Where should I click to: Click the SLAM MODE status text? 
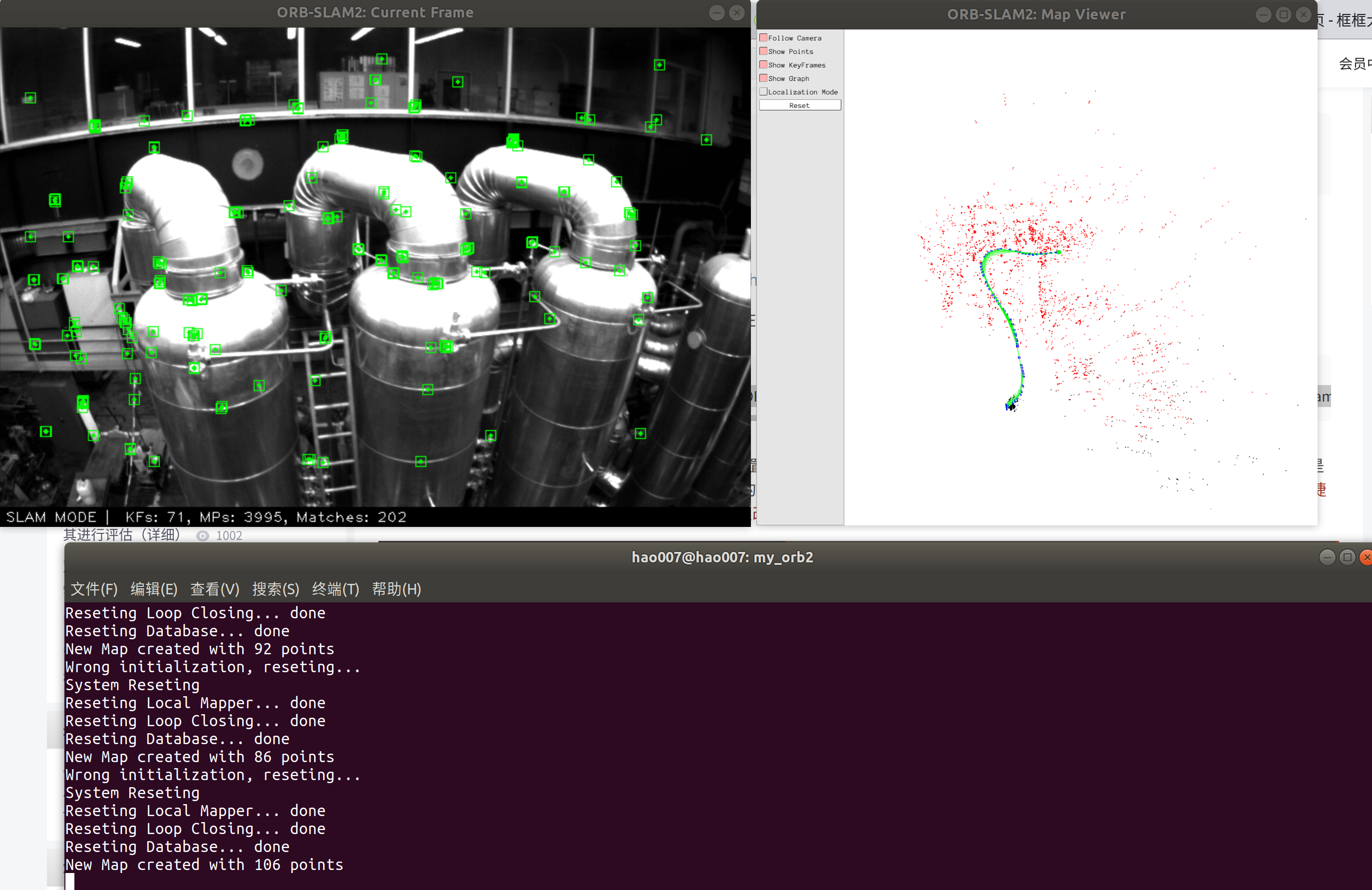click(x=51, y=517)
